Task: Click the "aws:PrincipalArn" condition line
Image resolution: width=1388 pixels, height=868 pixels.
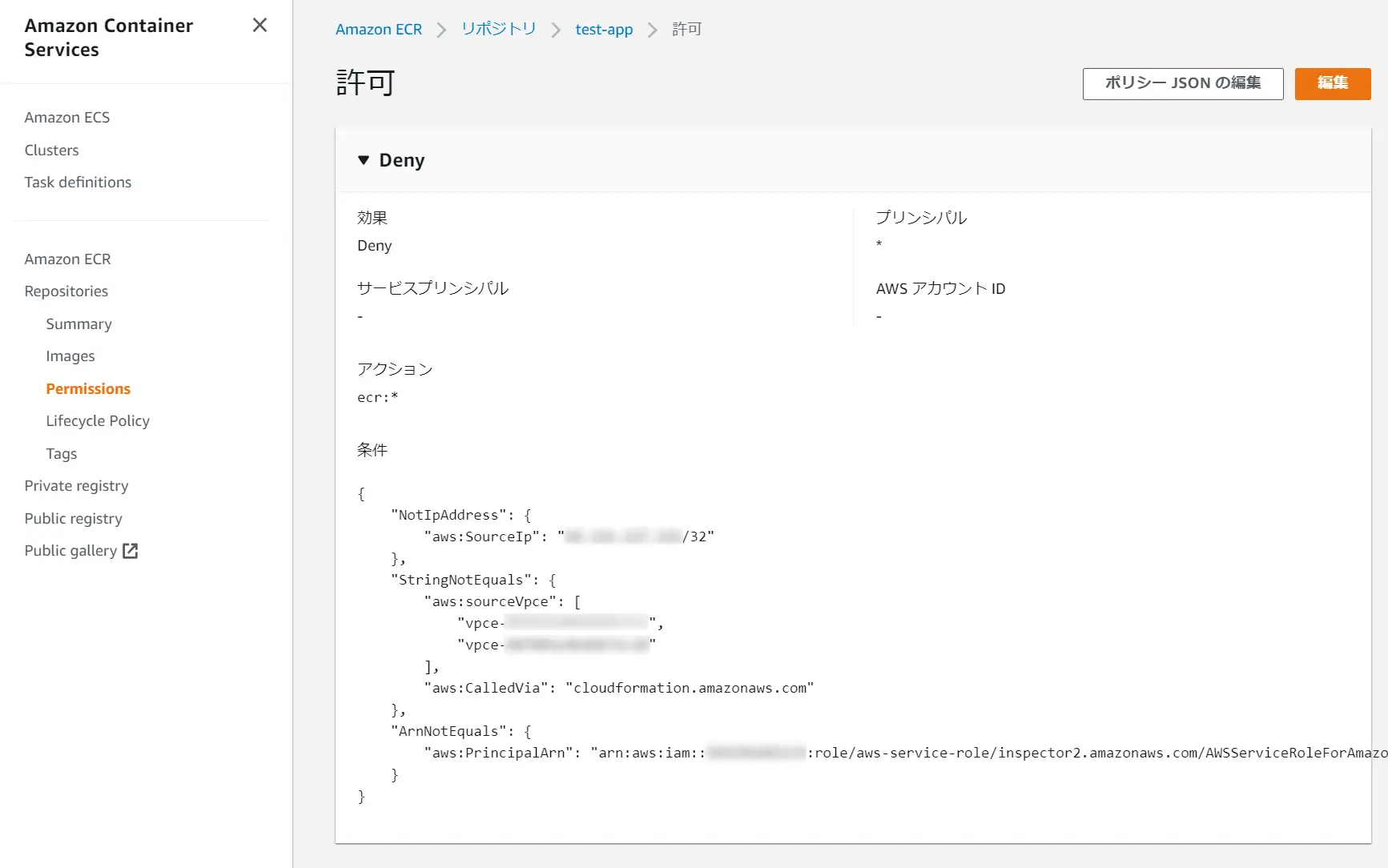Action: point(905,753)
